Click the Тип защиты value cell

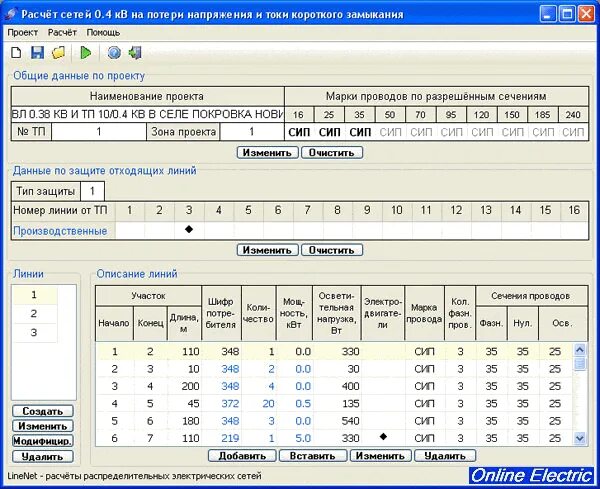92,191
